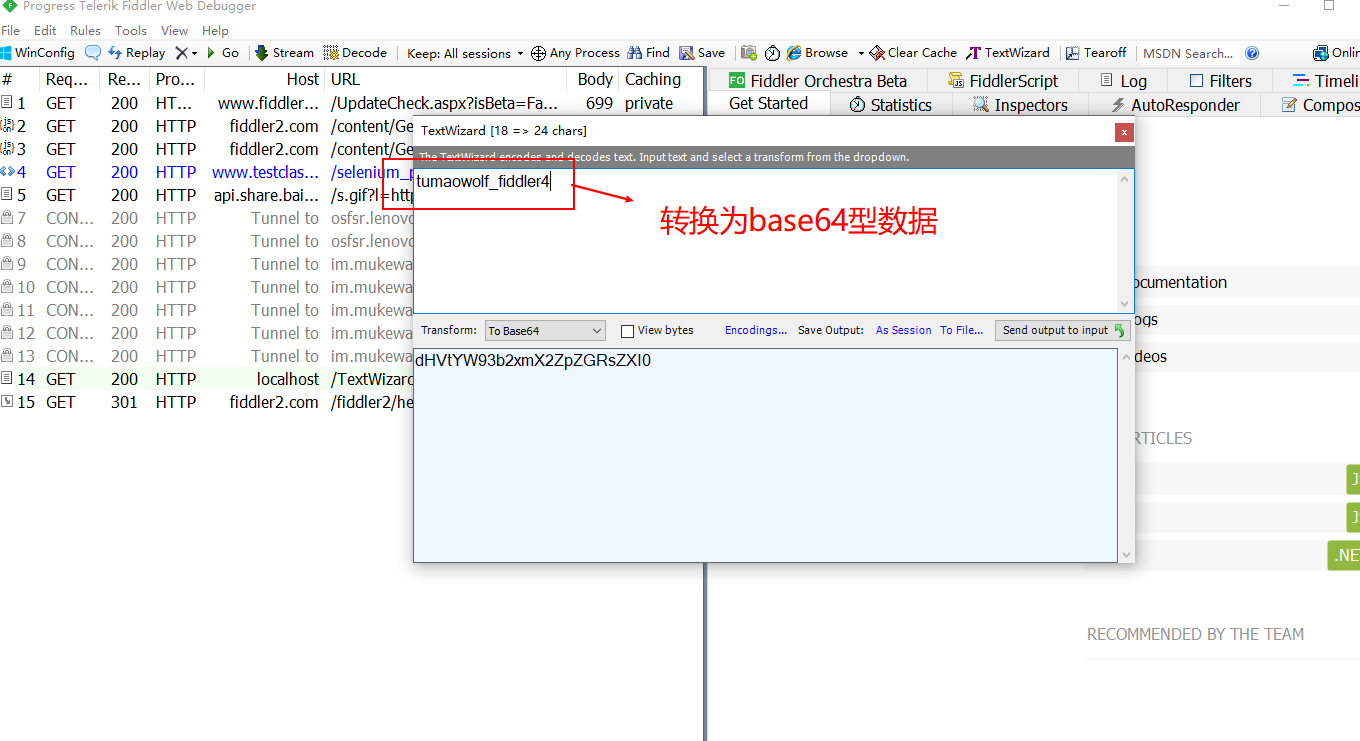1360x741 pixels.
Task: Click Go to resume sessions
Action: [x=223, y=53]
